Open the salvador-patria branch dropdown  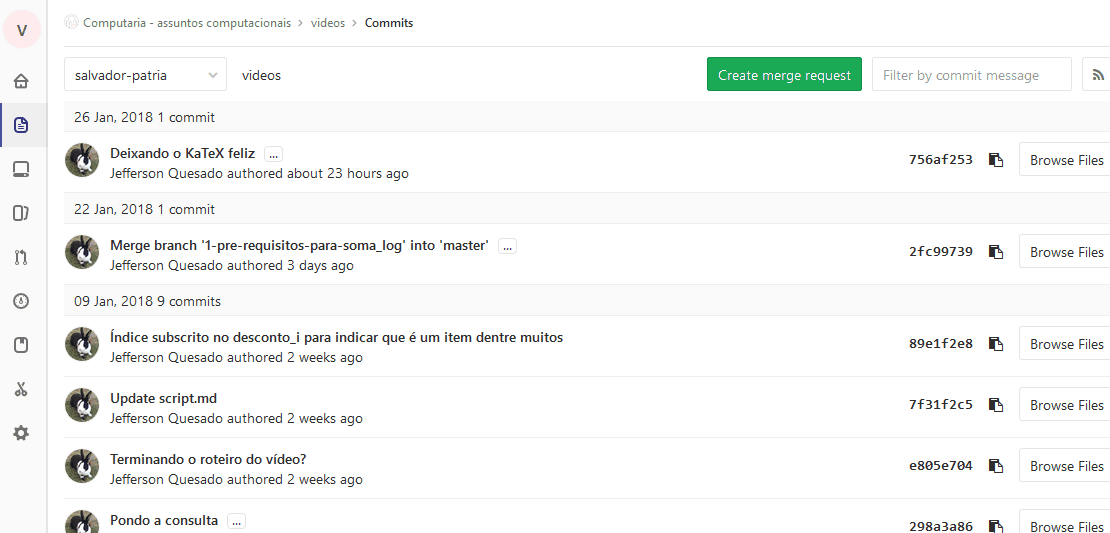pos(145,75)
